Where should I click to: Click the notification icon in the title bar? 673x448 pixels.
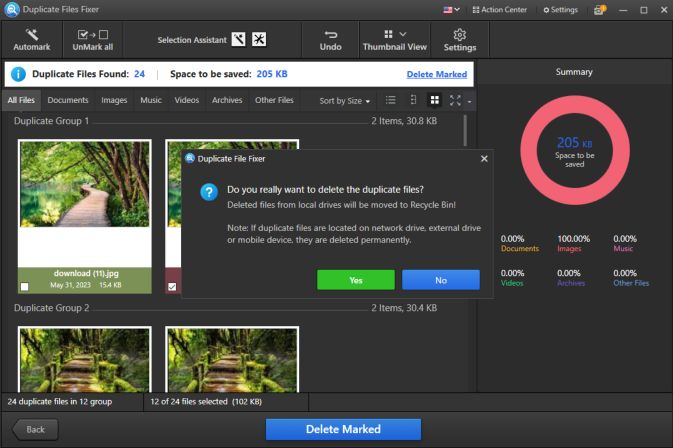click(x=600, y=9)
